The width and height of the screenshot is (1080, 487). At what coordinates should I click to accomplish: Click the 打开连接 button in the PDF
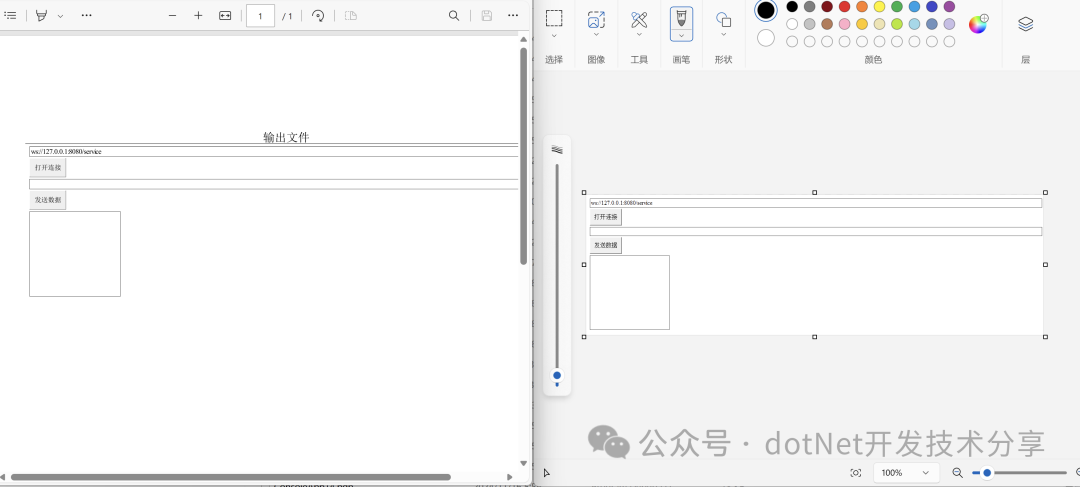click(48, 168)
